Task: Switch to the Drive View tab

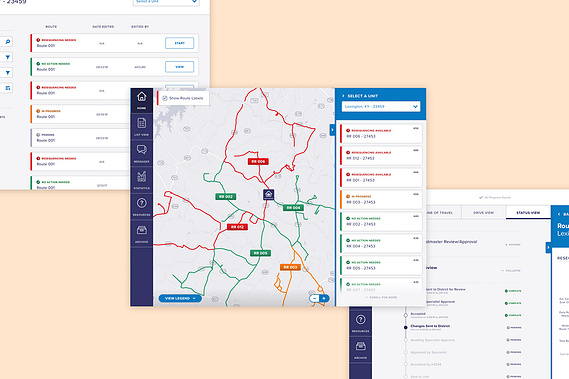Action: tap(483, 212)
